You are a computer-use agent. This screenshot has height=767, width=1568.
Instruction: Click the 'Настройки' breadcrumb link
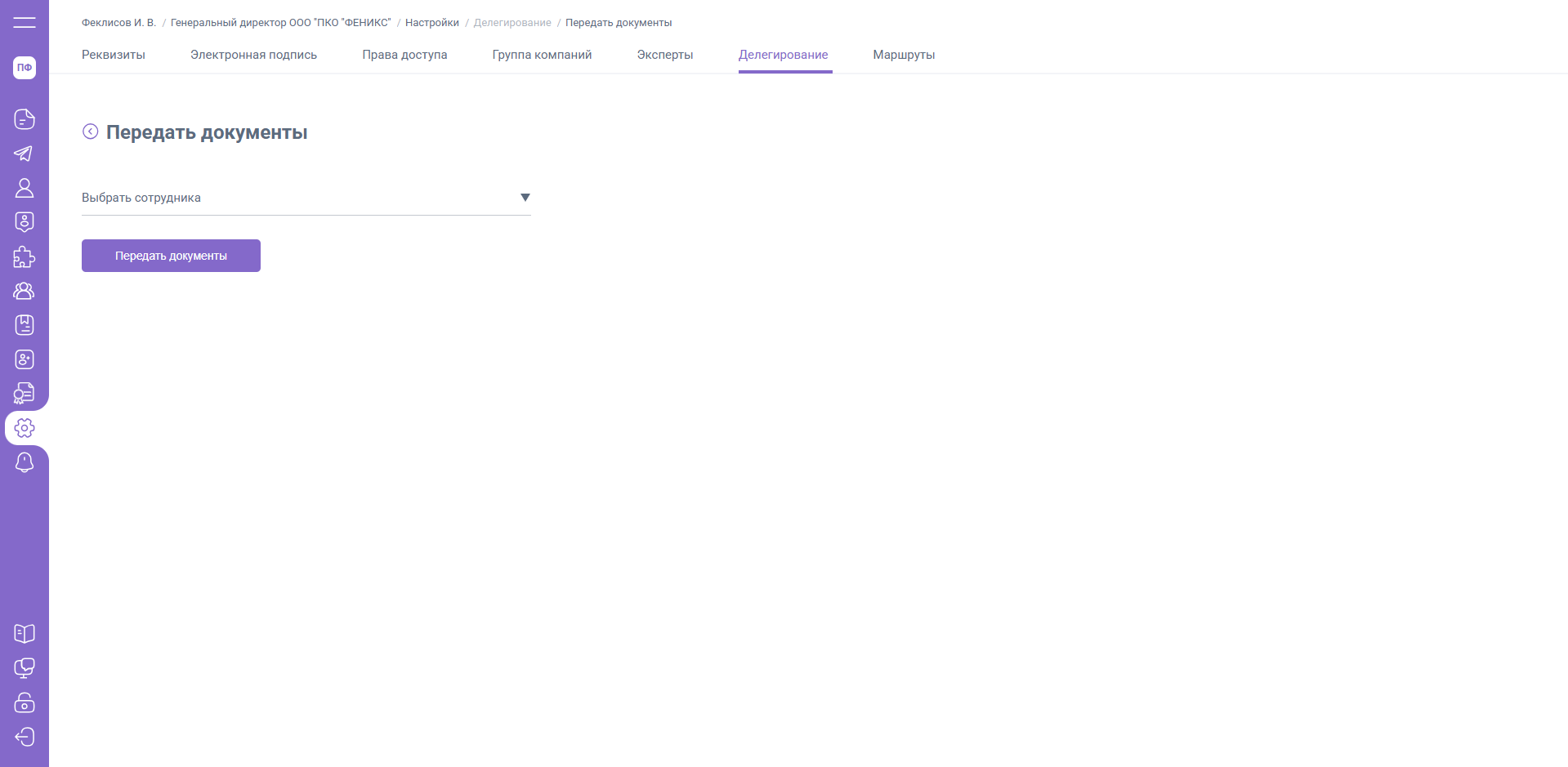pos(432,23)
